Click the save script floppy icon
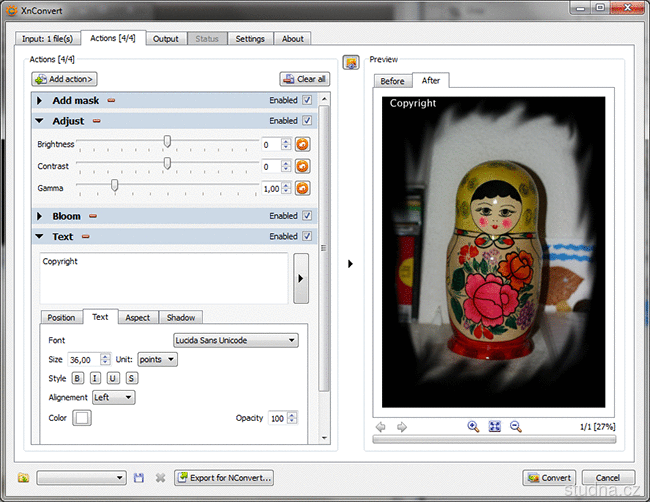Viewport: 650px width, 502px height. point(139,478)
